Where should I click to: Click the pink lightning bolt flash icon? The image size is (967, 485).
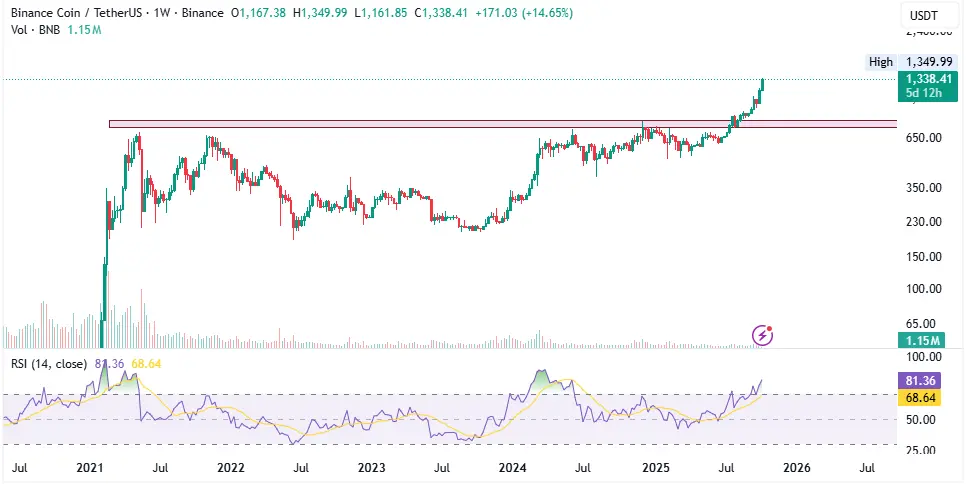763,335
